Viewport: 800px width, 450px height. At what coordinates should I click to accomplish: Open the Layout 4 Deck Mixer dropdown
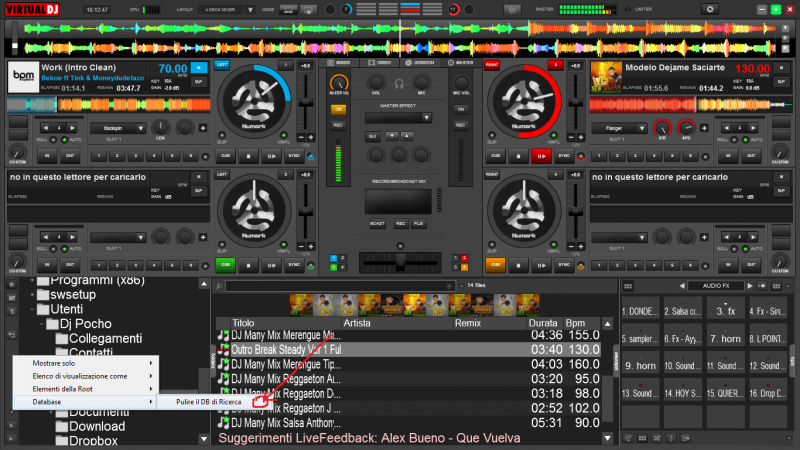250,9
